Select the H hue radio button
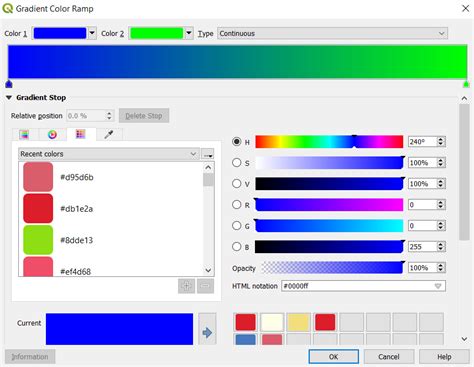The width and height of the screenshot is (474, 367). pos(236,142)
